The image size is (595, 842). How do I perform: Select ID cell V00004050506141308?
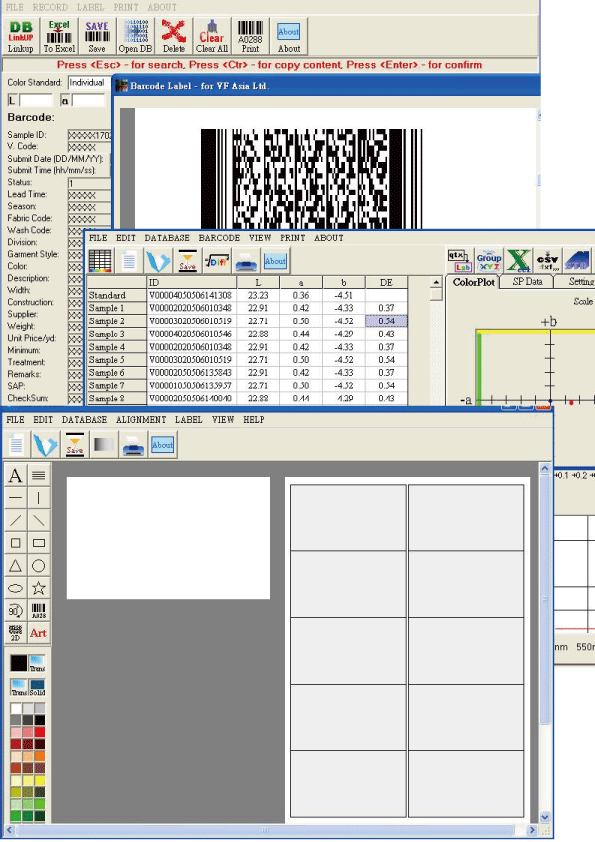[192, 295]
